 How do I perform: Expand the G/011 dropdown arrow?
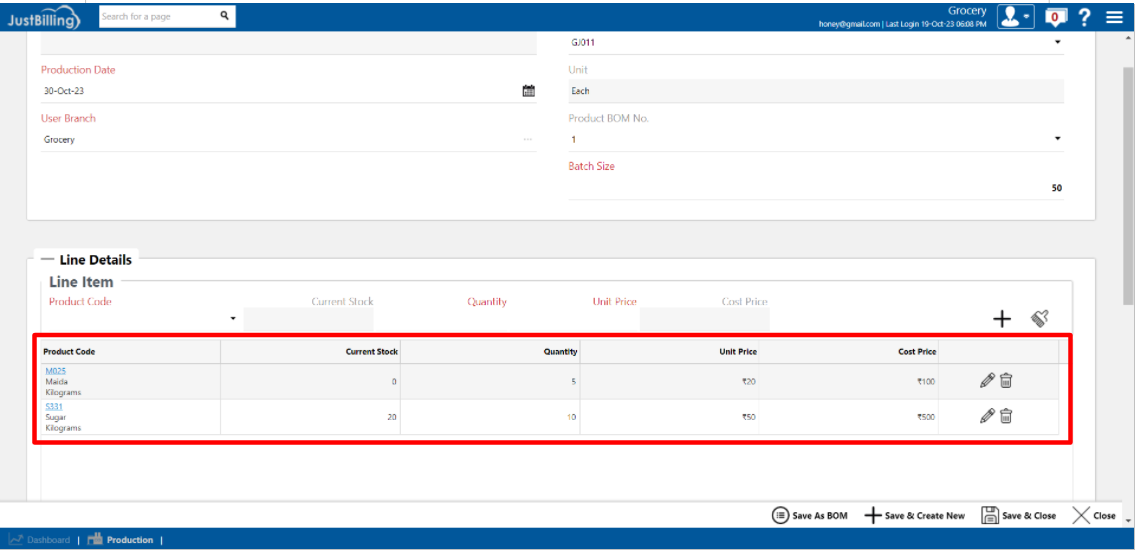coord(1058,43)
